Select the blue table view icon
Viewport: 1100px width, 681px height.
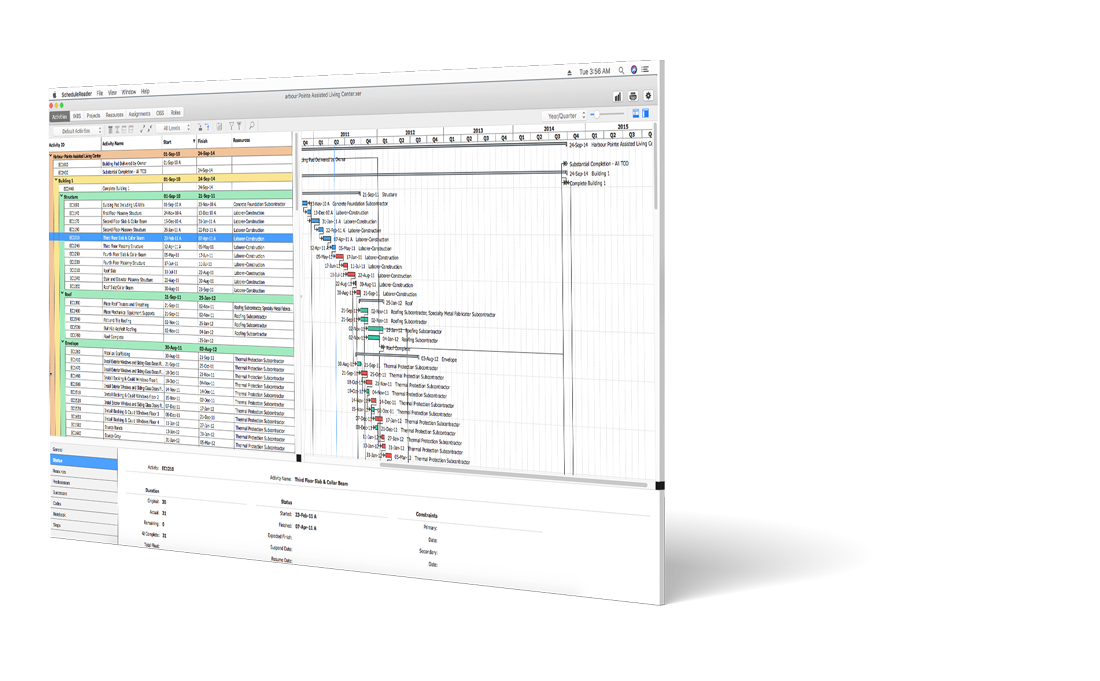(x=645, y=114)
